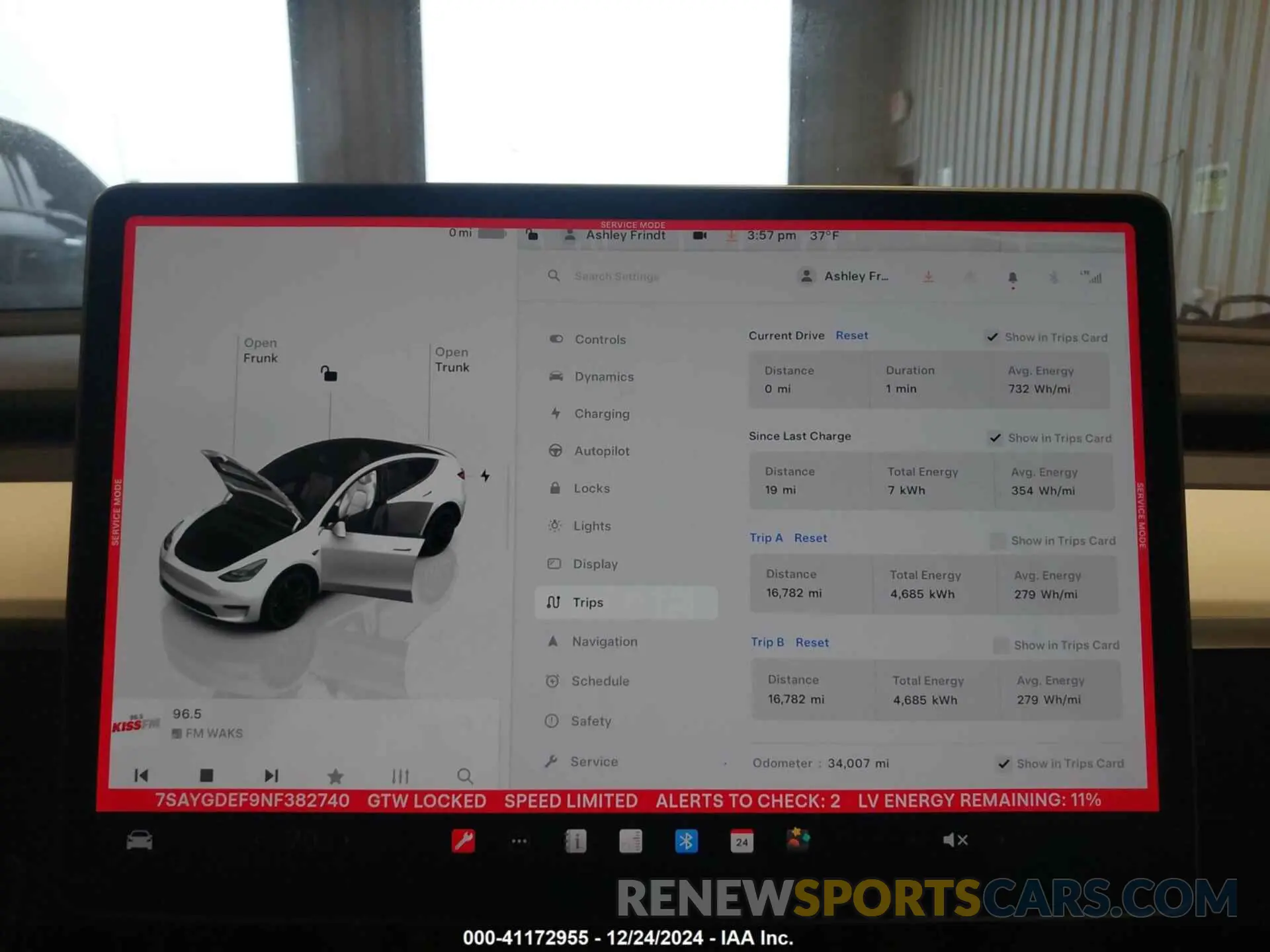Toggle Since Last Charge Show in Trips Card
The height and width of the screenshot is (952, 1270).
click(995, 438)
